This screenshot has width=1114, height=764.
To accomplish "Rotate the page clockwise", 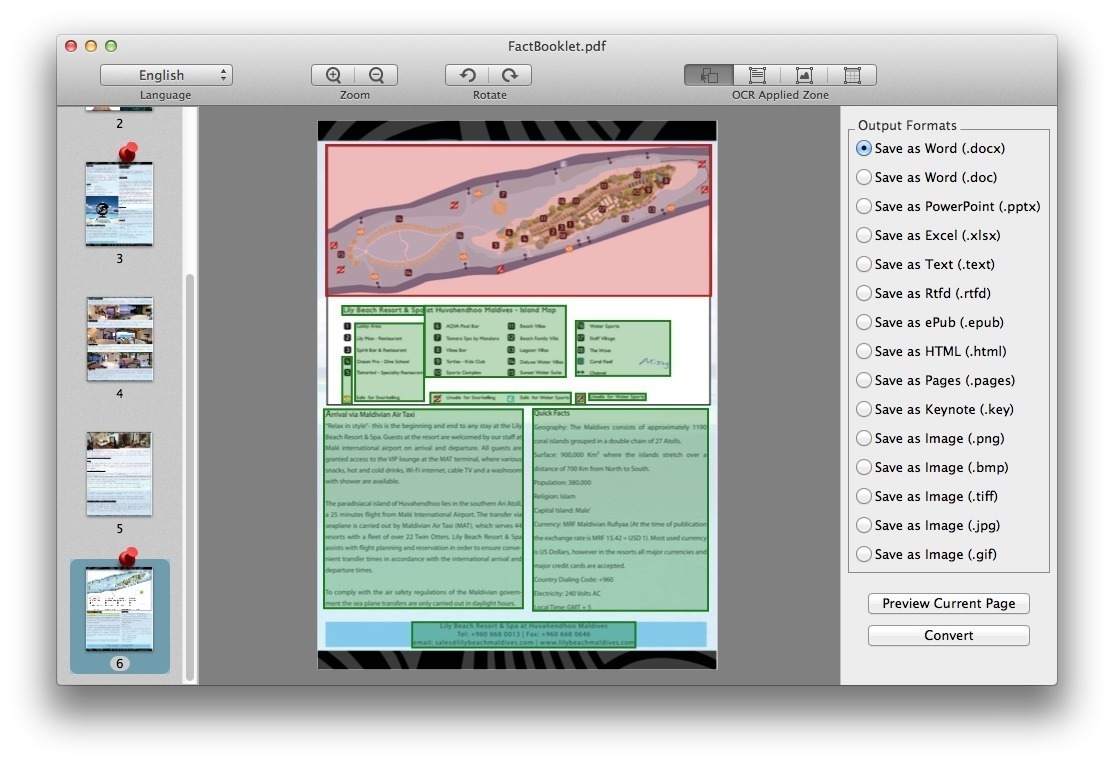I will pos(510,74).
